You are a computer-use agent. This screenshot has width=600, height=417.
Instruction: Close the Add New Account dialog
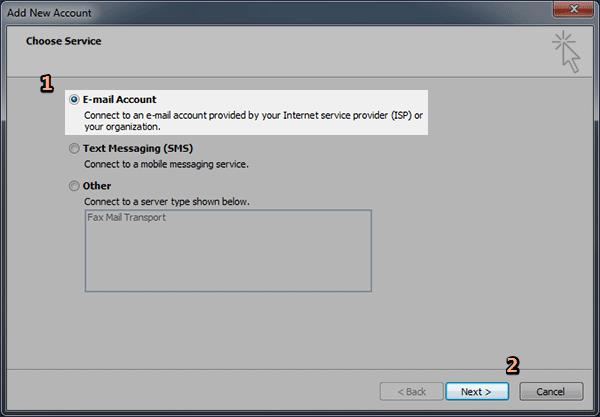pos(573,9)
